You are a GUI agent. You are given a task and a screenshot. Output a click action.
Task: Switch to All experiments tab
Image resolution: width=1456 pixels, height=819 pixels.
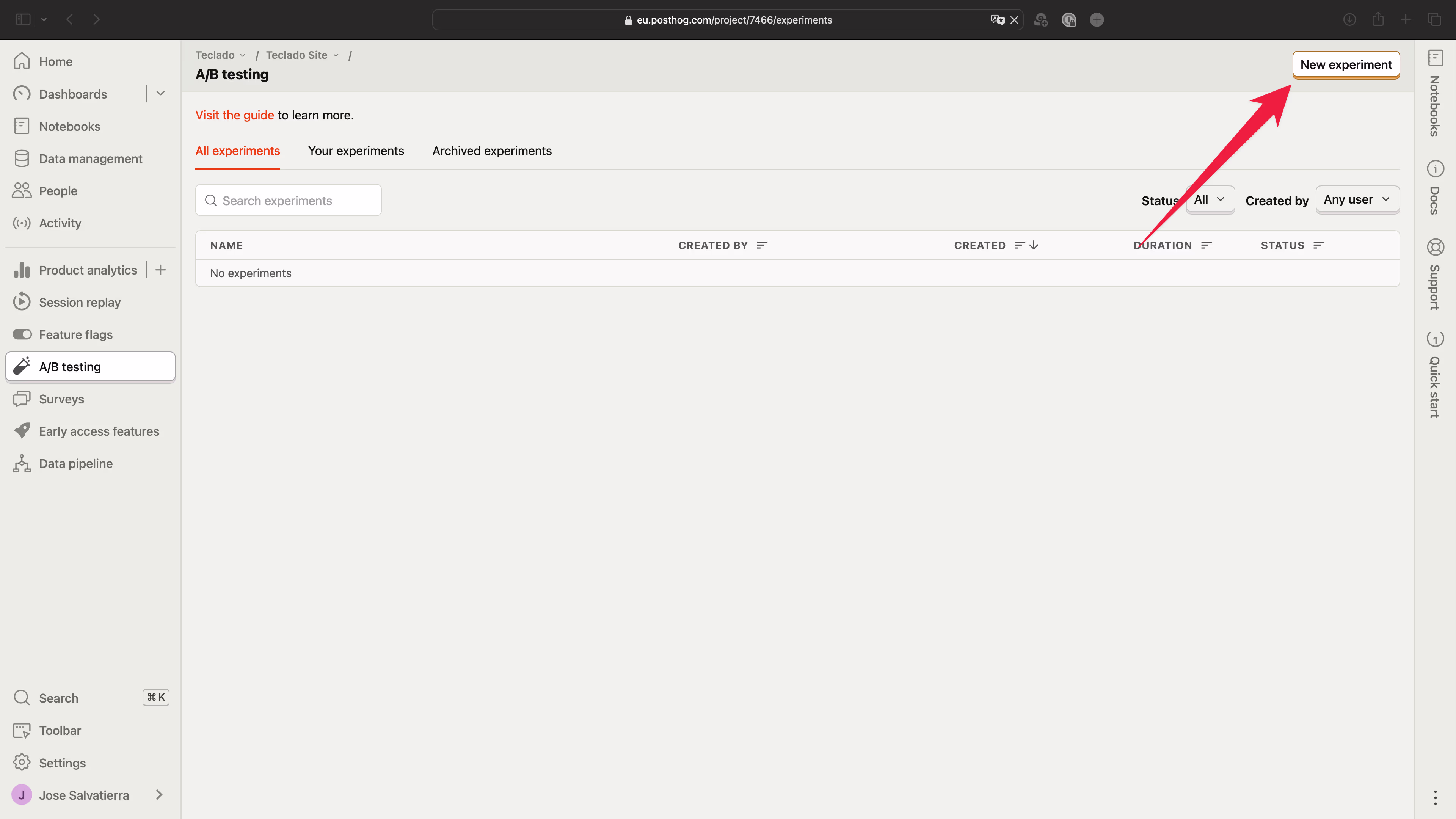pos(237,151)
